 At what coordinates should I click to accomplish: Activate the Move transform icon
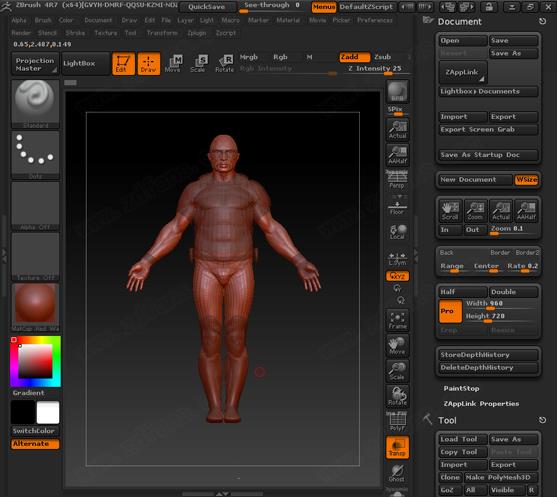click(173, 64)
